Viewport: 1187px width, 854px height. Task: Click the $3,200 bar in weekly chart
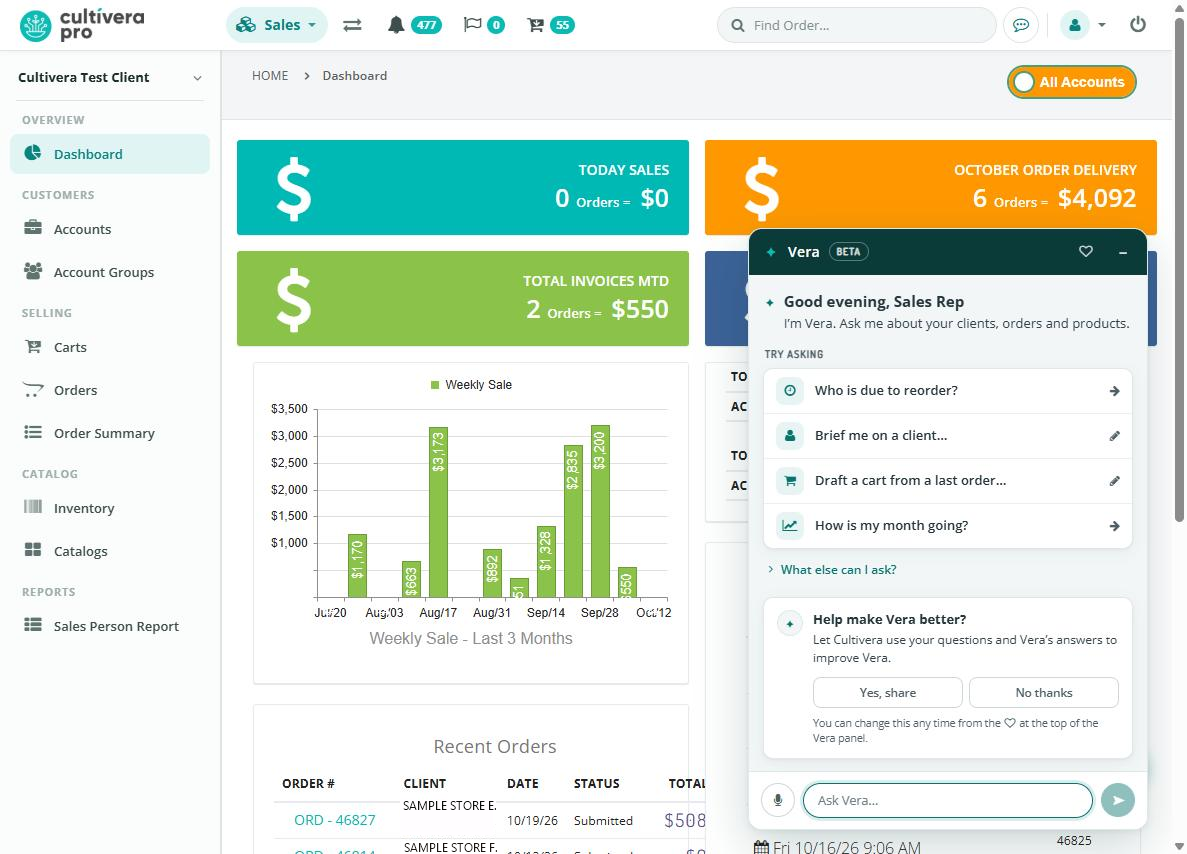(x=600, y=511)
